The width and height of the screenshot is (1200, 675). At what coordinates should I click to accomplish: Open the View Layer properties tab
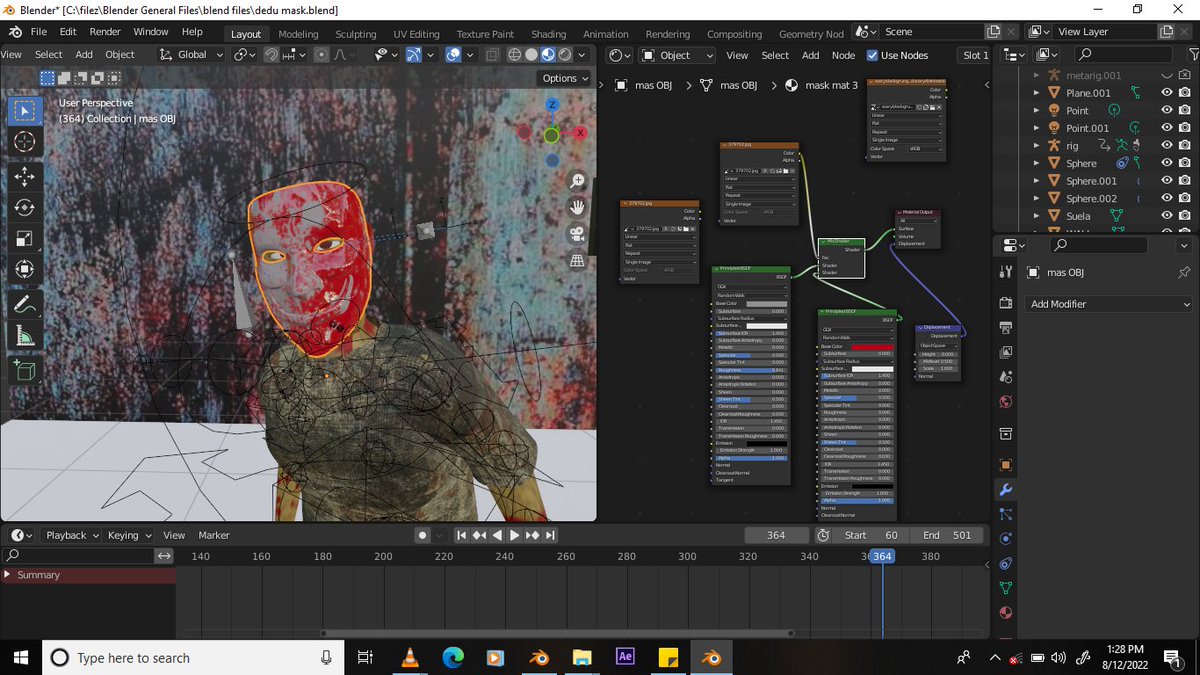(1006, 353)
